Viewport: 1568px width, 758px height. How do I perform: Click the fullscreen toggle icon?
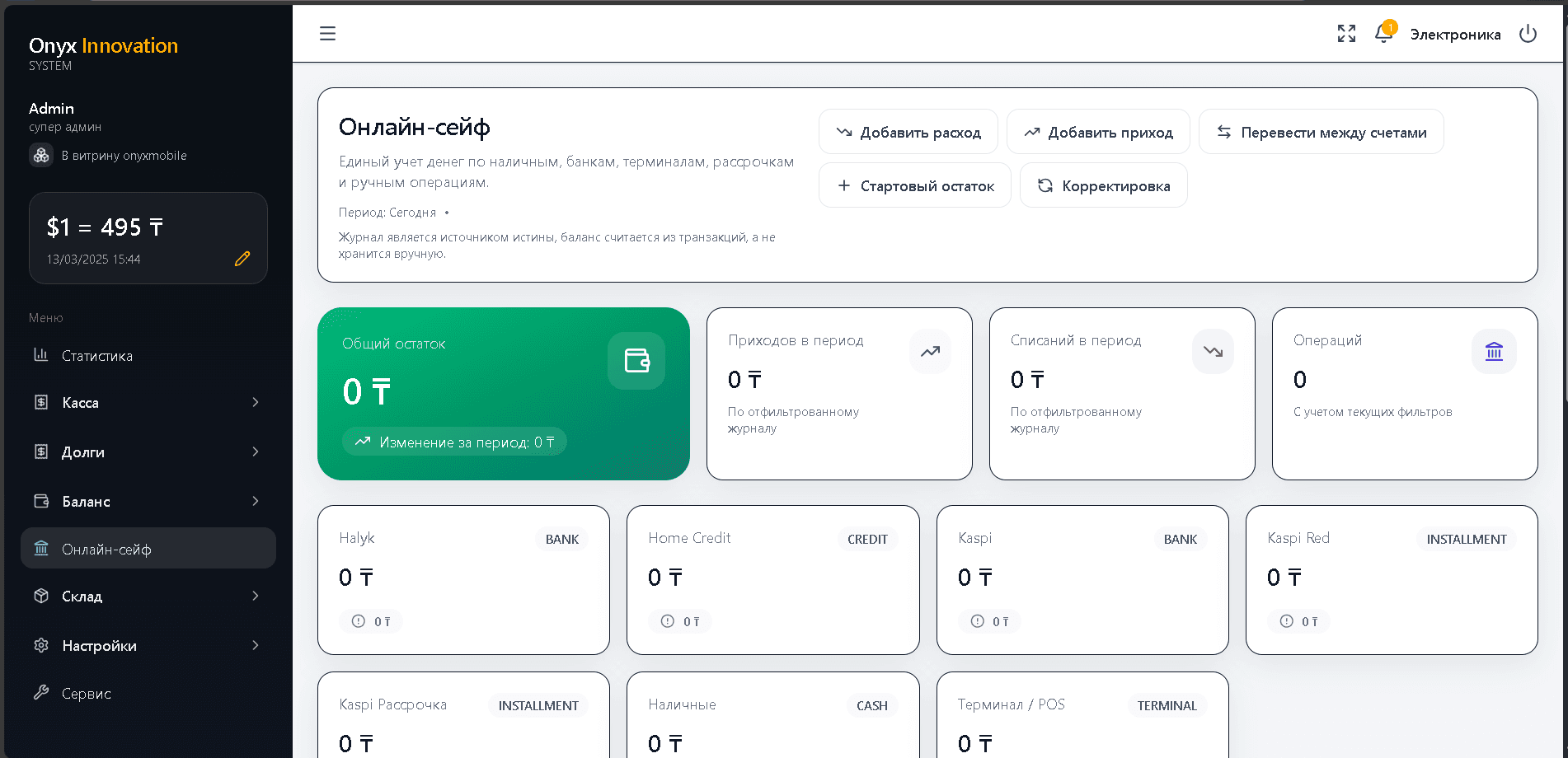(1346, 33)
